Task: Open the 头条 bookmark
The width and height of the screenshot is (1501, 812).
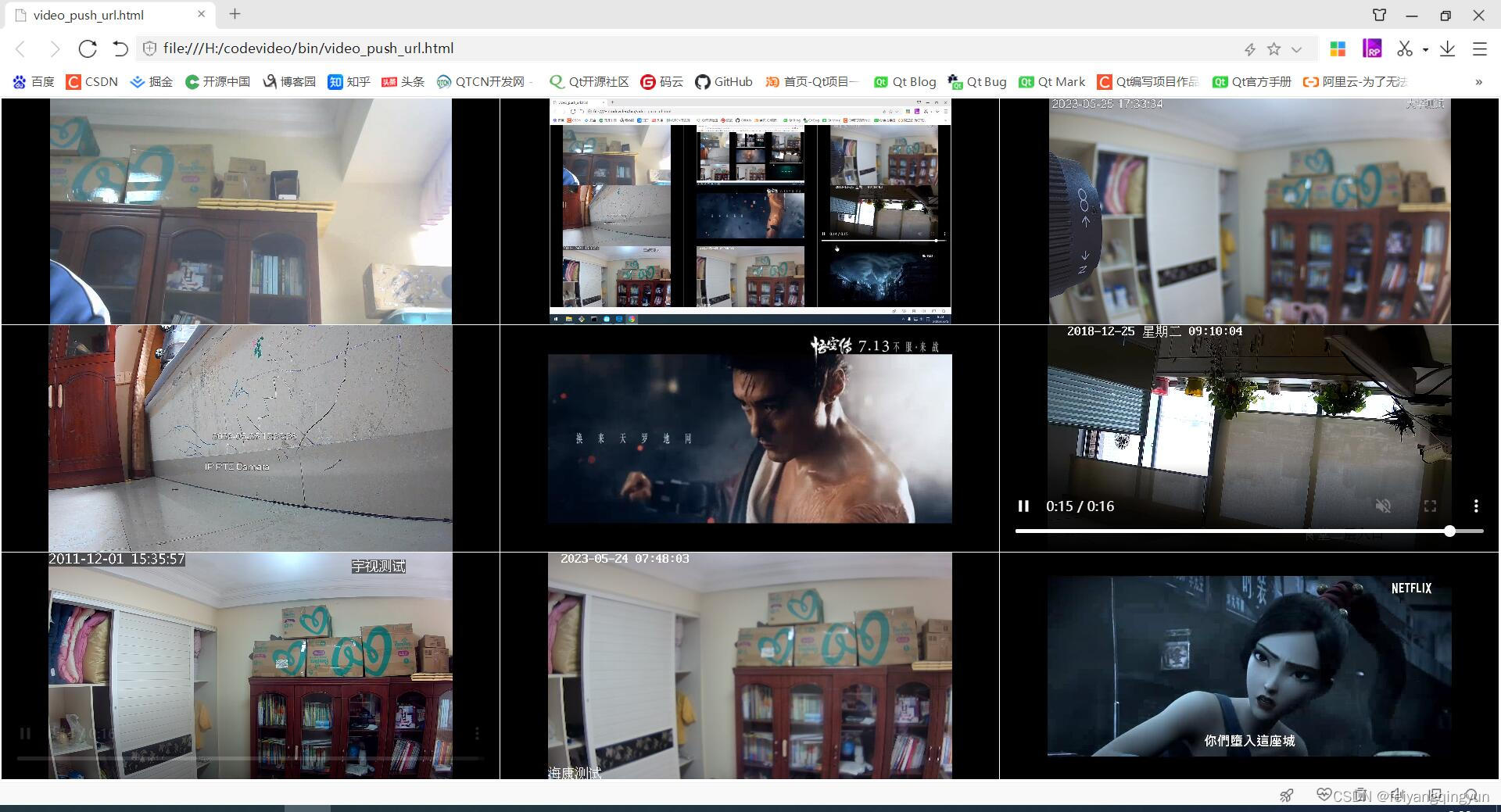Action: [403, 81]
